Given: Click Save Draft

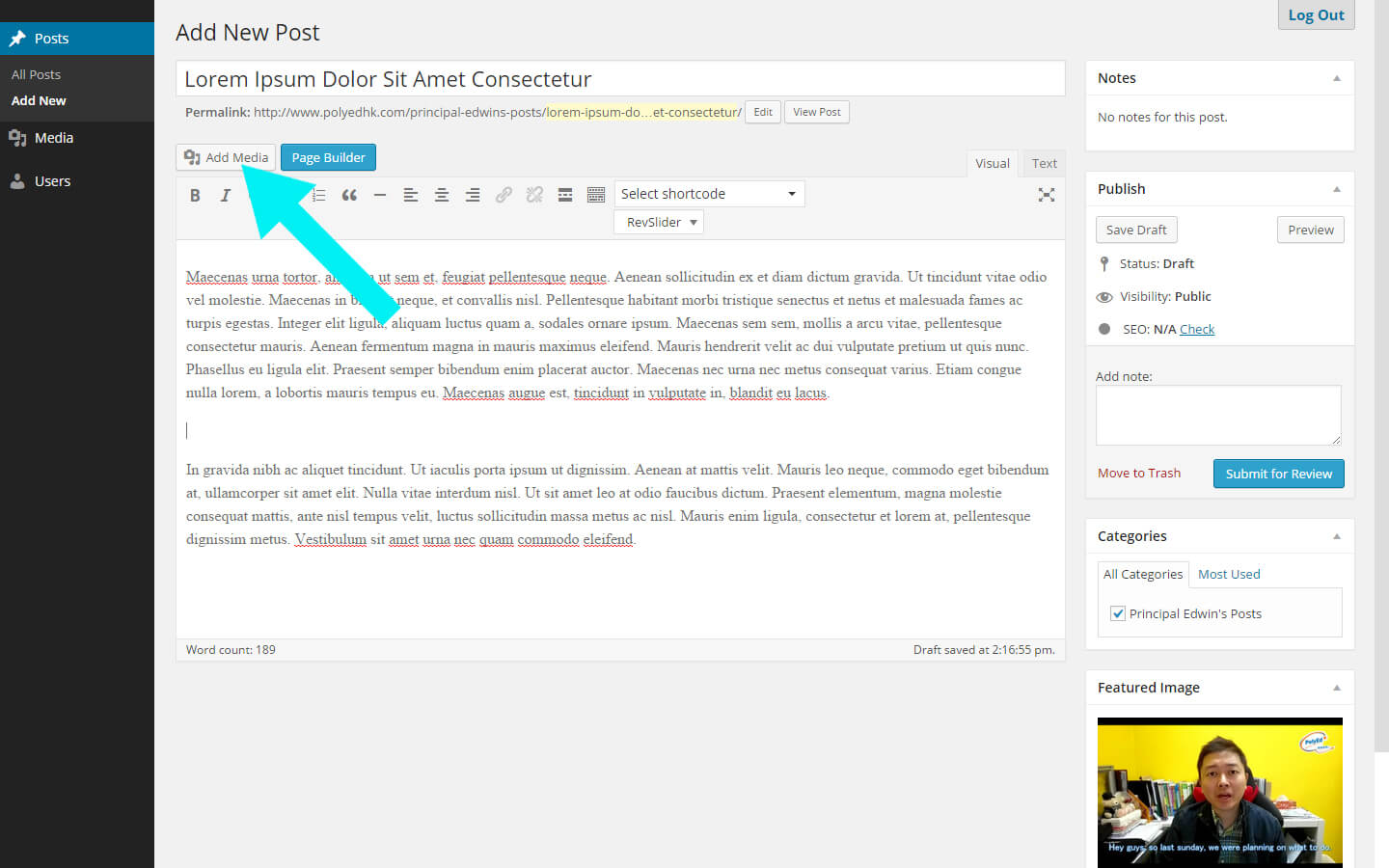Looking at the screenshot, I should tap(1136, 230).
